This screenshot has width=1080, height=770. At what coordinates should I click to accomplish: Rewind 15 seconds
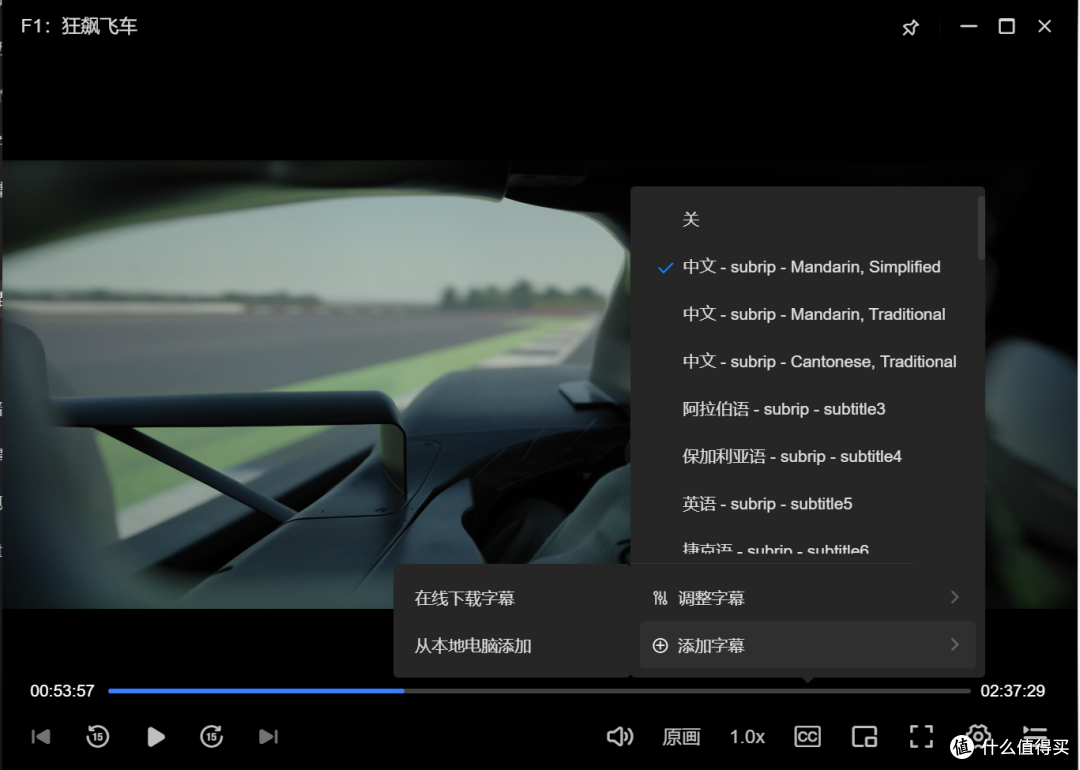98,736
